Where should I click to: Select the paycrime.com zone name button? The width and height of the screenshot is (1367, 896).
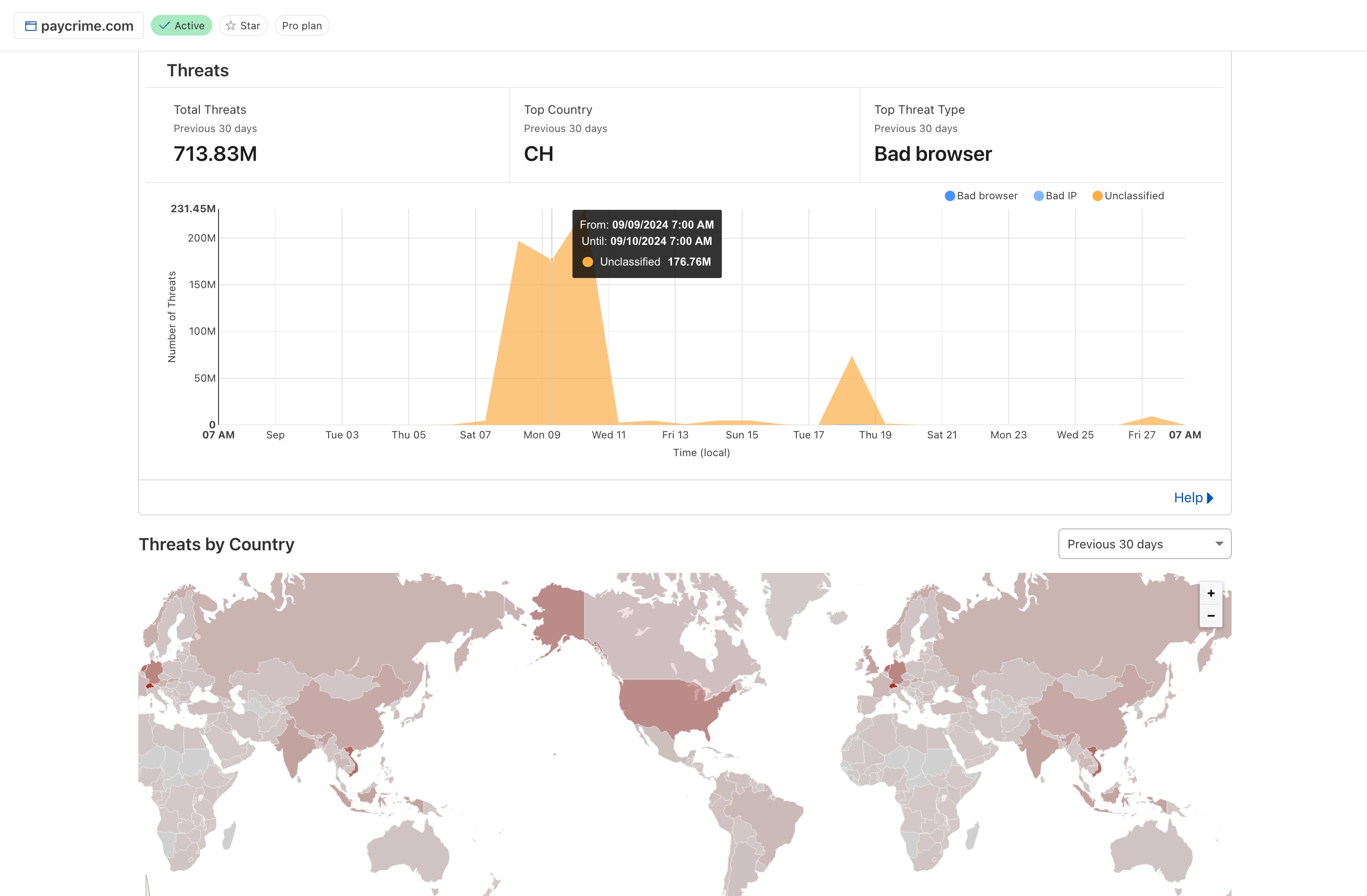point(79,25)
